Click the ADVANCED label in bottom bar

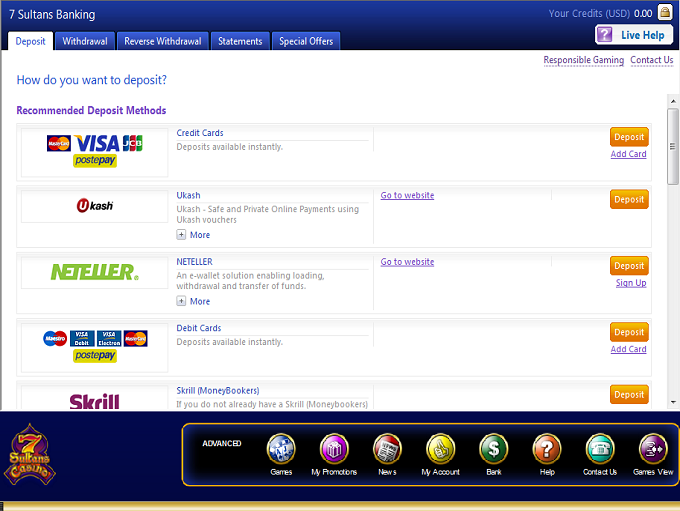click(222, 443)
